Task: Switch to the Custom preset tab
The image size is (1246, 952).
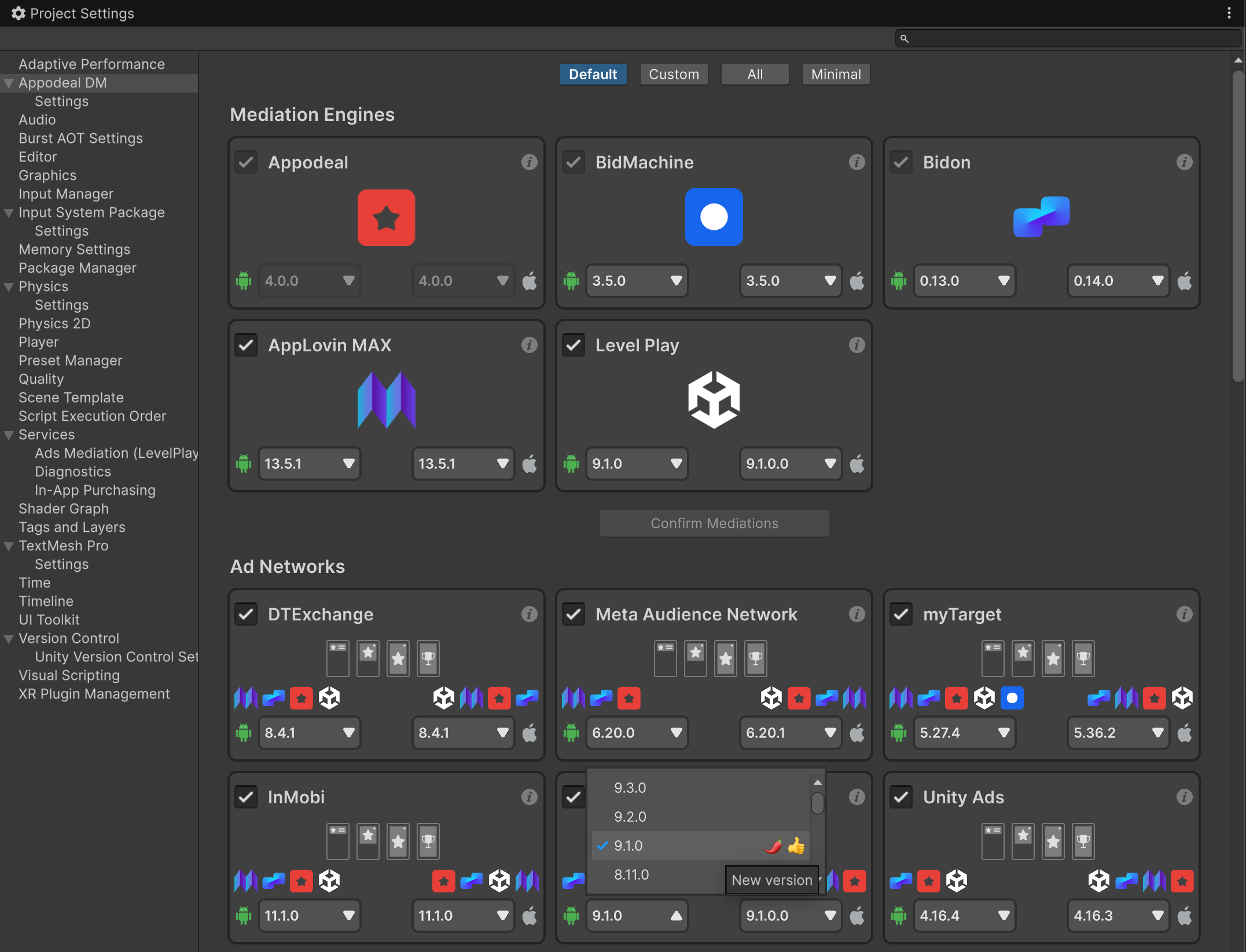Action: (674, 74)
